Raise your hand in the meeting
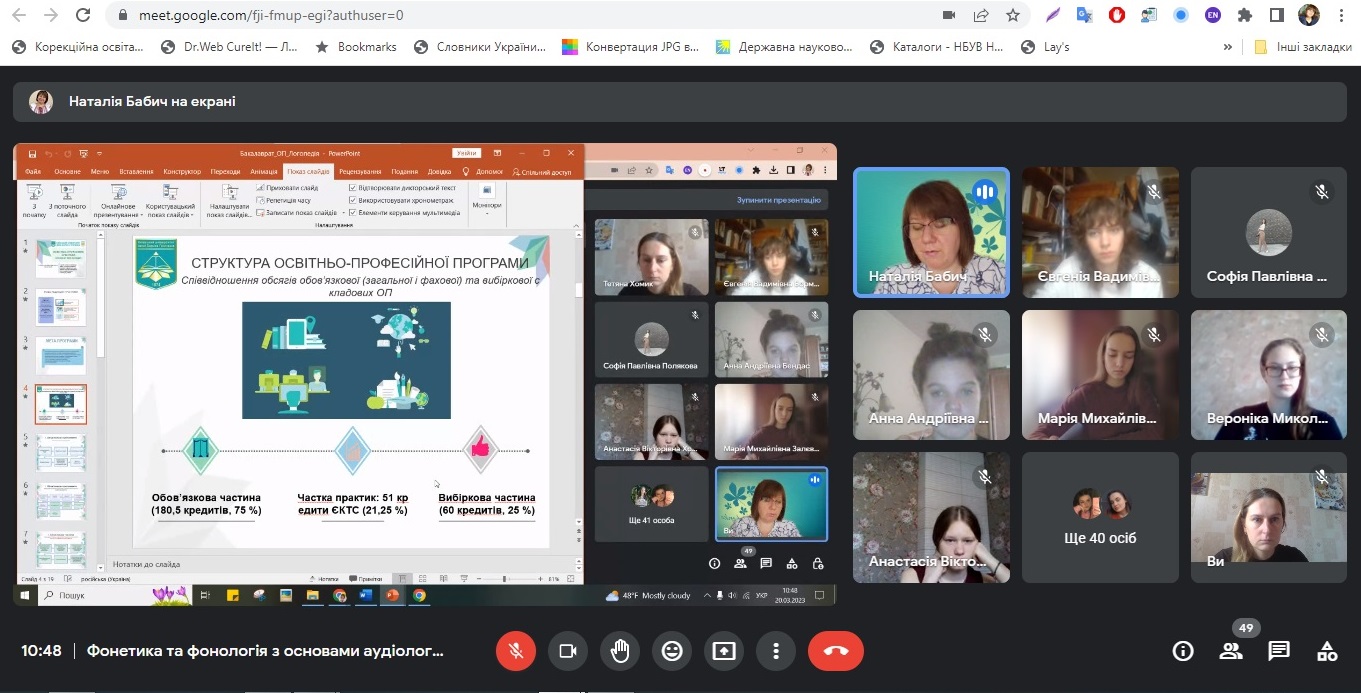 (620, 651)
